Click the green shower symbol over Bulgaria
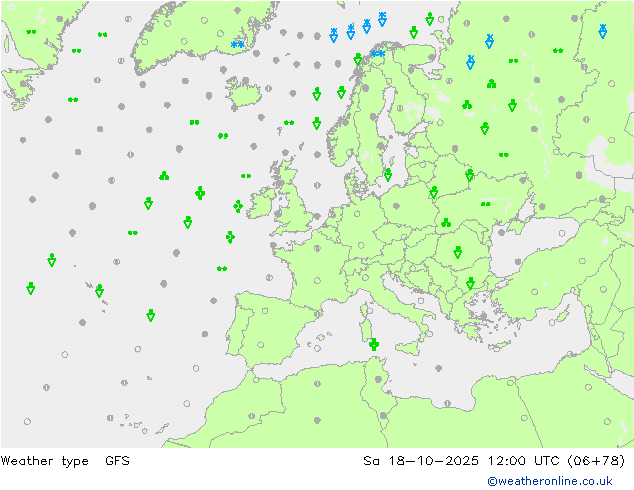Image resolution: width=634 pixels, height=490 pixels. click(x=470, y=283)
